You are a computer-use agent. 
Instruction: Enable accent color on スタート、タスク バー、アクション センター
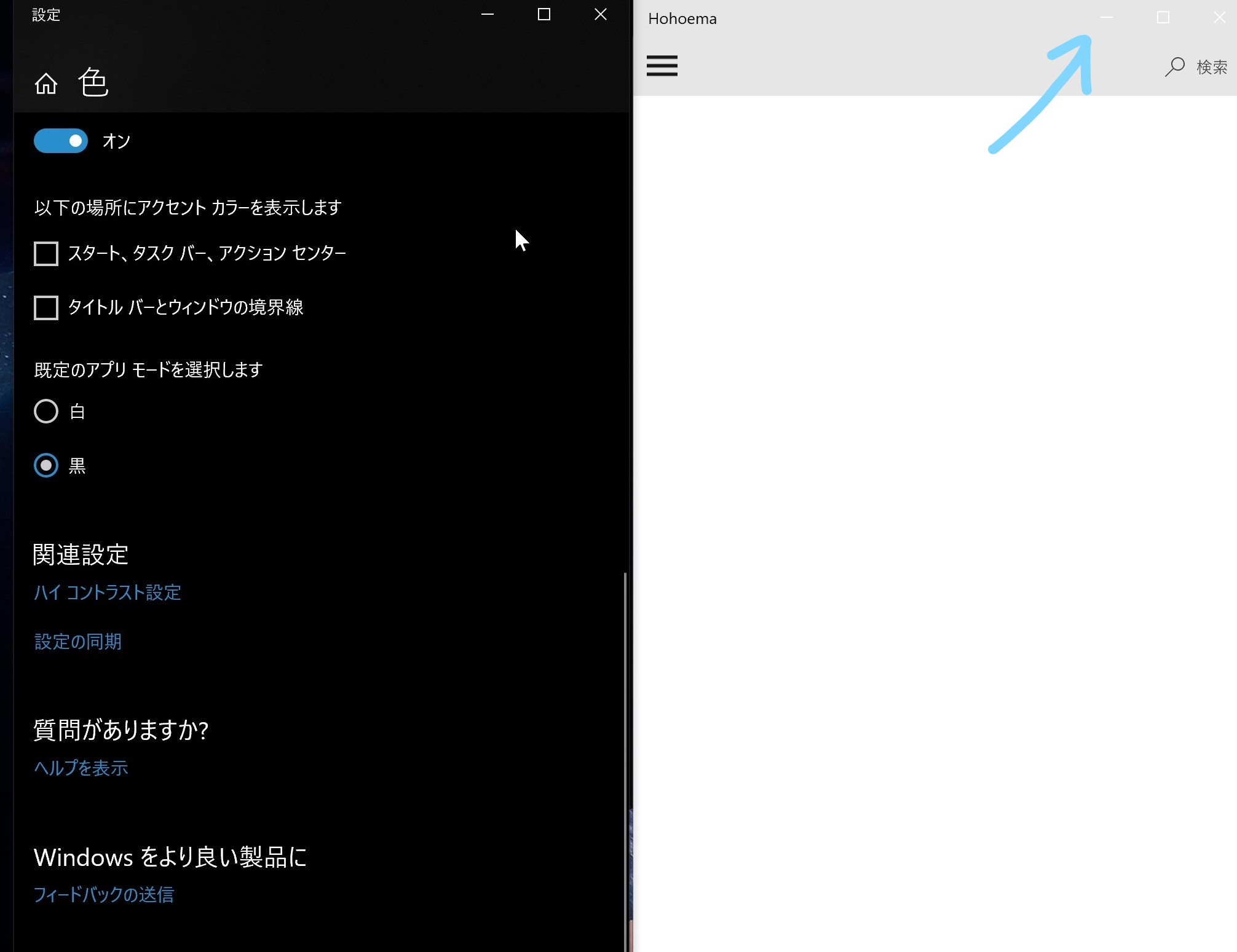45,253
